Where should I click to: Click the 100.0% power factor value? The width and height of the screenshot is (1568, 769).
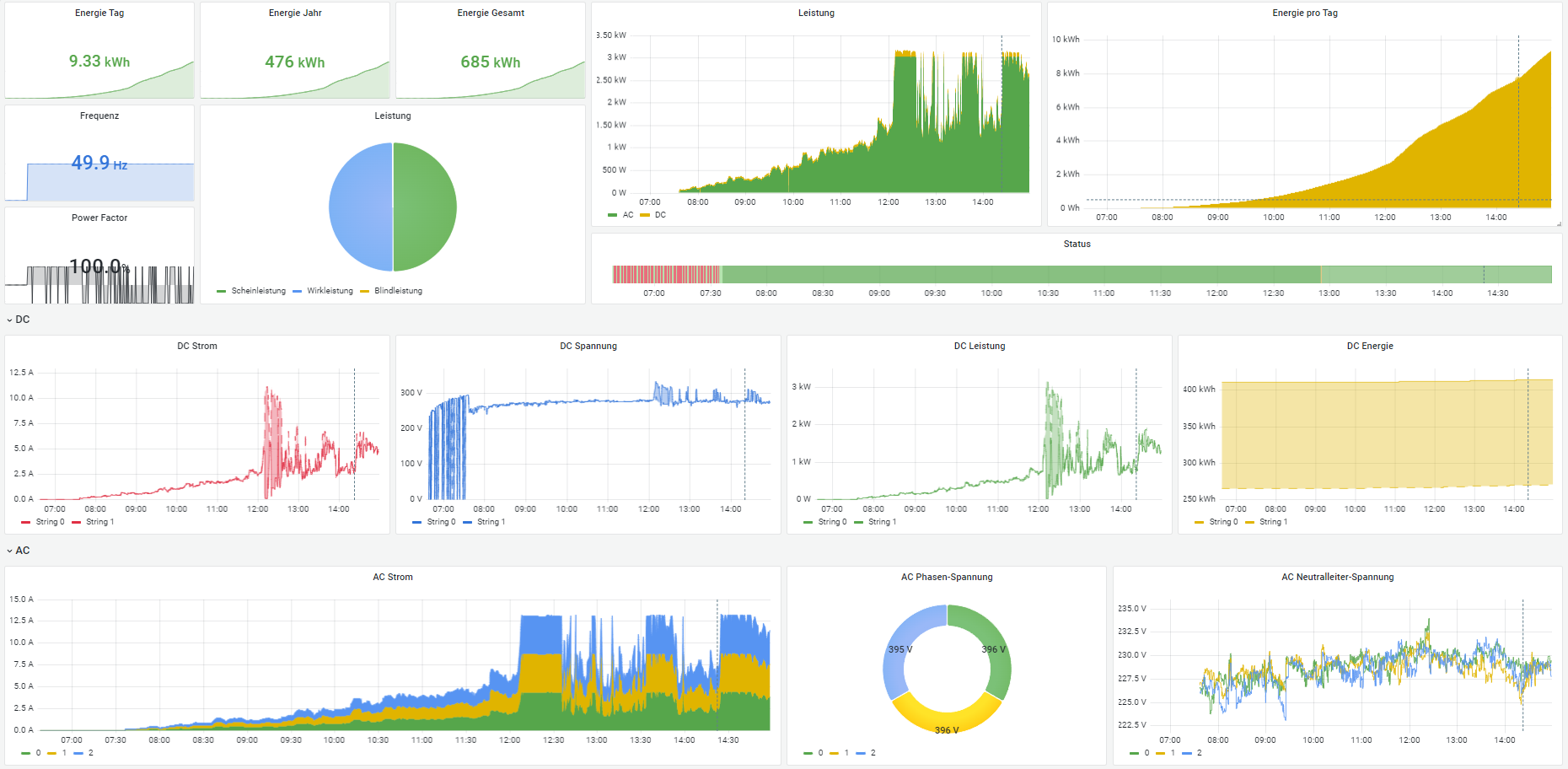(99, 266)
